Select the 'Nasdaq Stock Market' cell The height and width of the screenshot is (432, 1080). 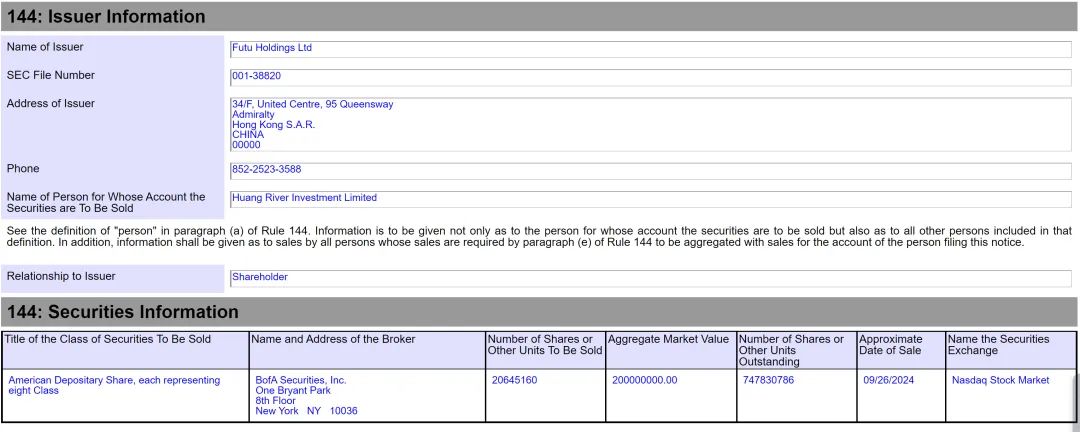point(1010,395)
